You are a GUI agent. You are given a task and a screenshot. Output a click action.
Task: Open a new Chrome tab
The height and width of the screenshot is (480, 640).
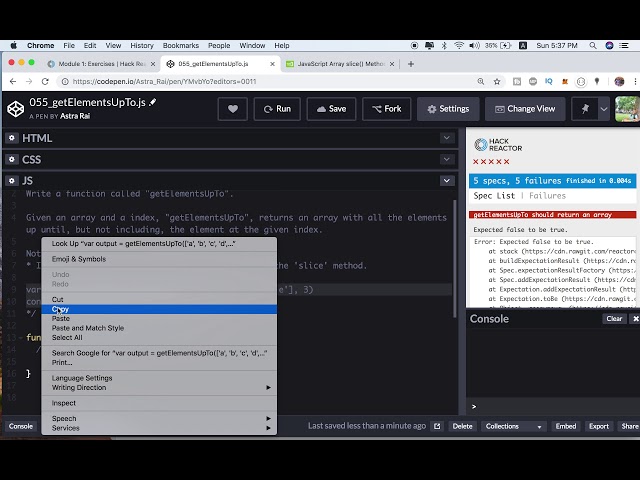(411, 64)
